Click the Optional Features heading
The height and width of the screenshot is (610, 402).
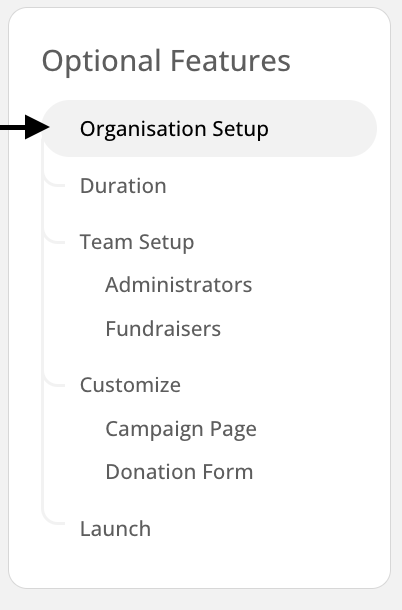point(166,61)
